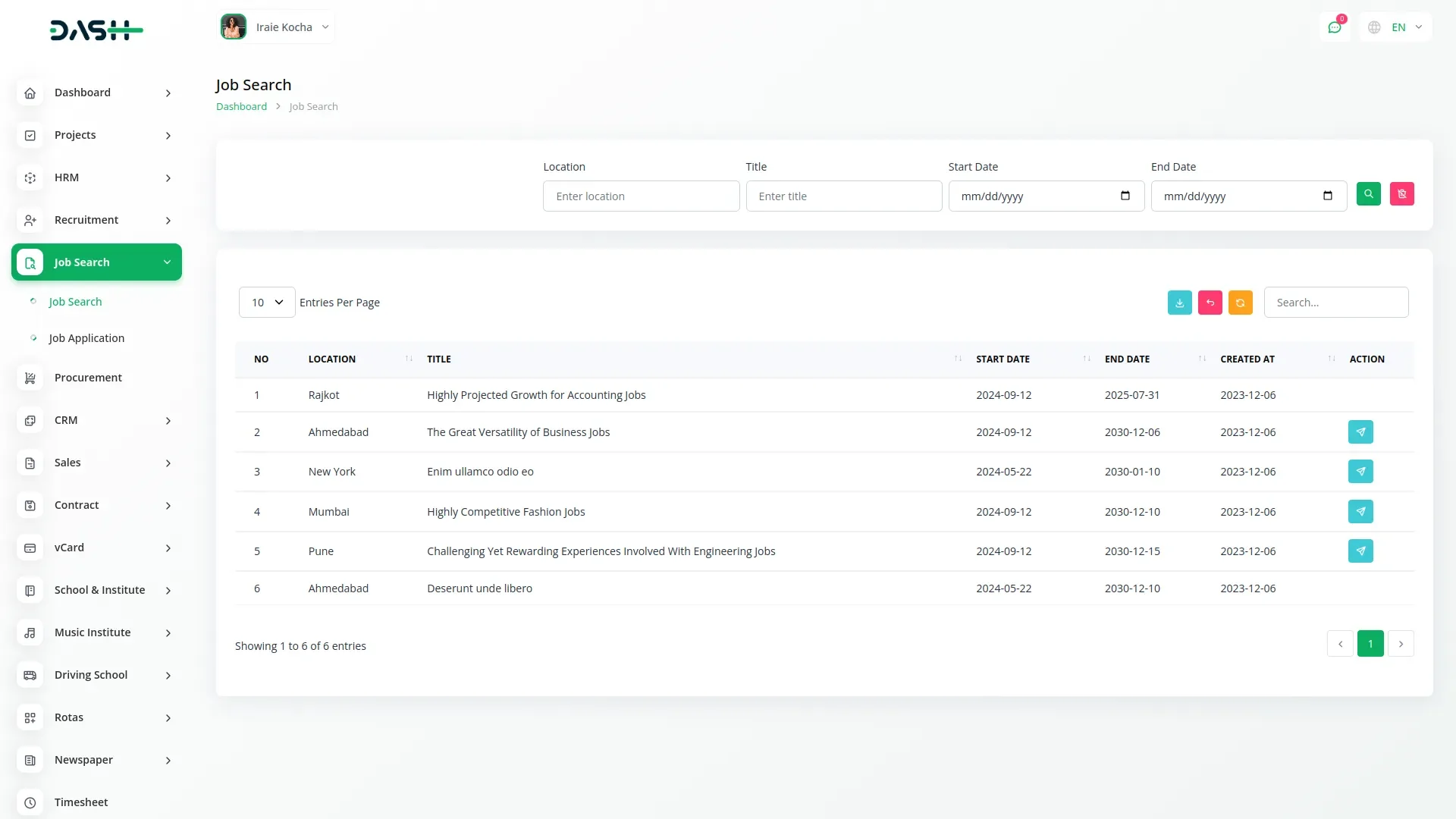Click the green search filter icon button
Image resolution: width=1456 pixels, height=819 pixels.
(x=1368, y=194)
